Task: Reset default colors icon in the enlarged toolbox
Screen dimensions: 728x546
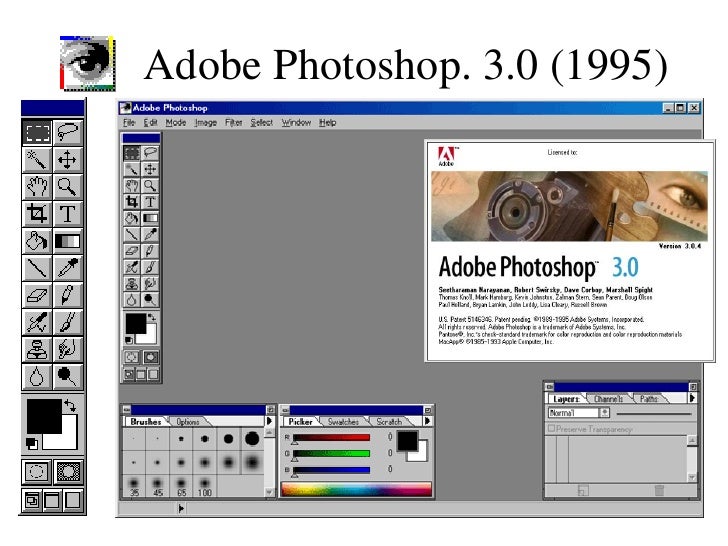Action: (x=32, y=443)
